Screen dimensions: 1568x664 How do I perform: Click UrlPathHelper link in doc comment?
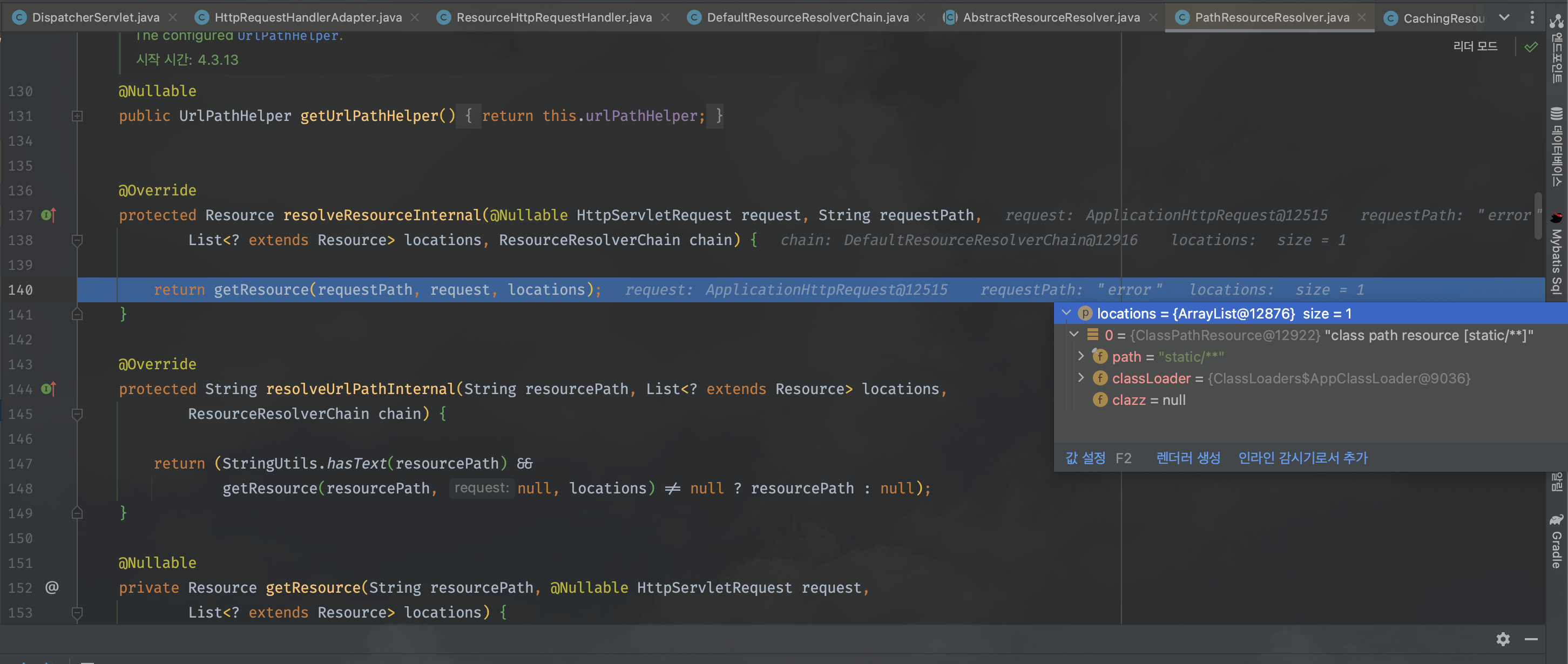(x=287, y=36)
